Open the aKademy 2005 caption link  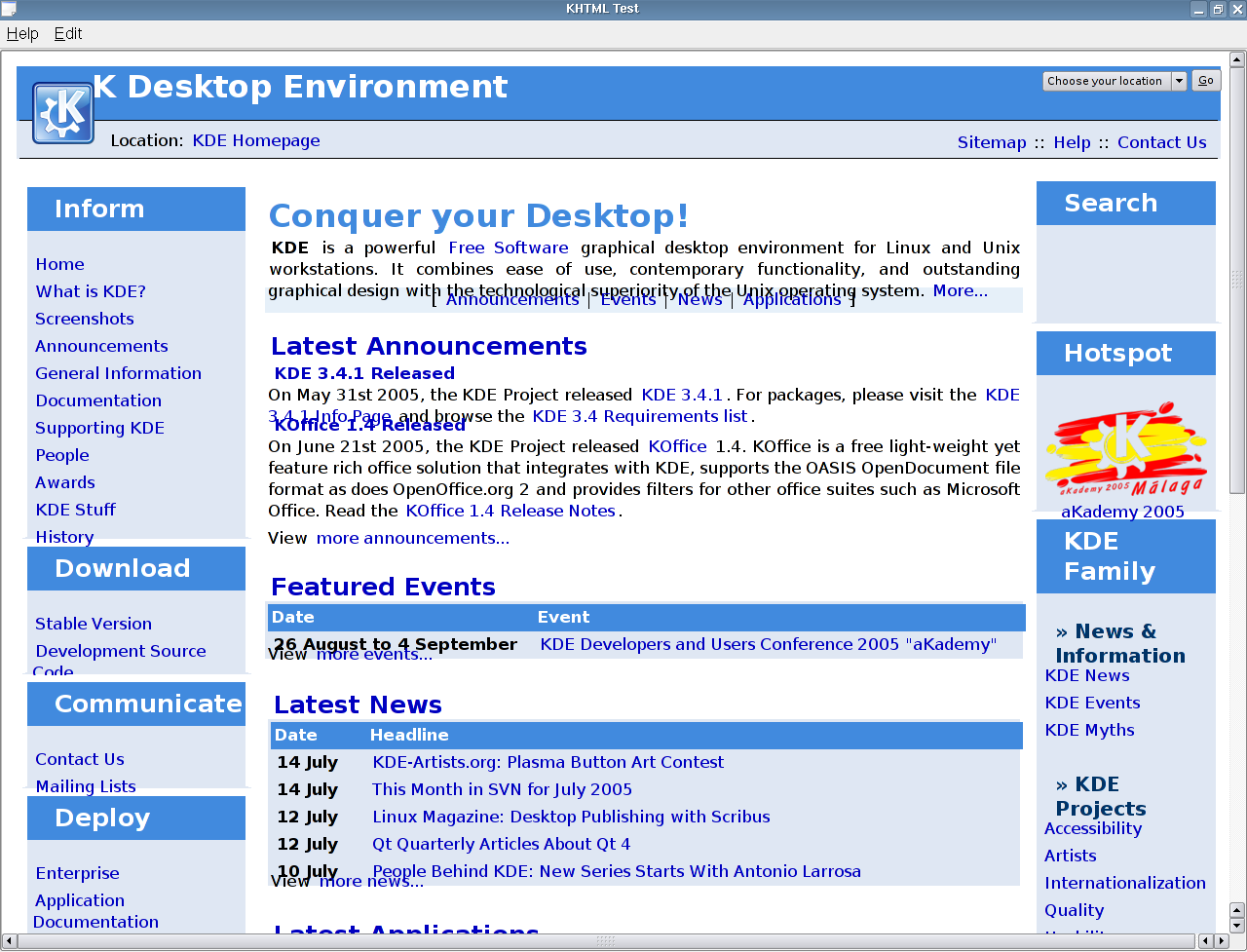point(1122,512)
